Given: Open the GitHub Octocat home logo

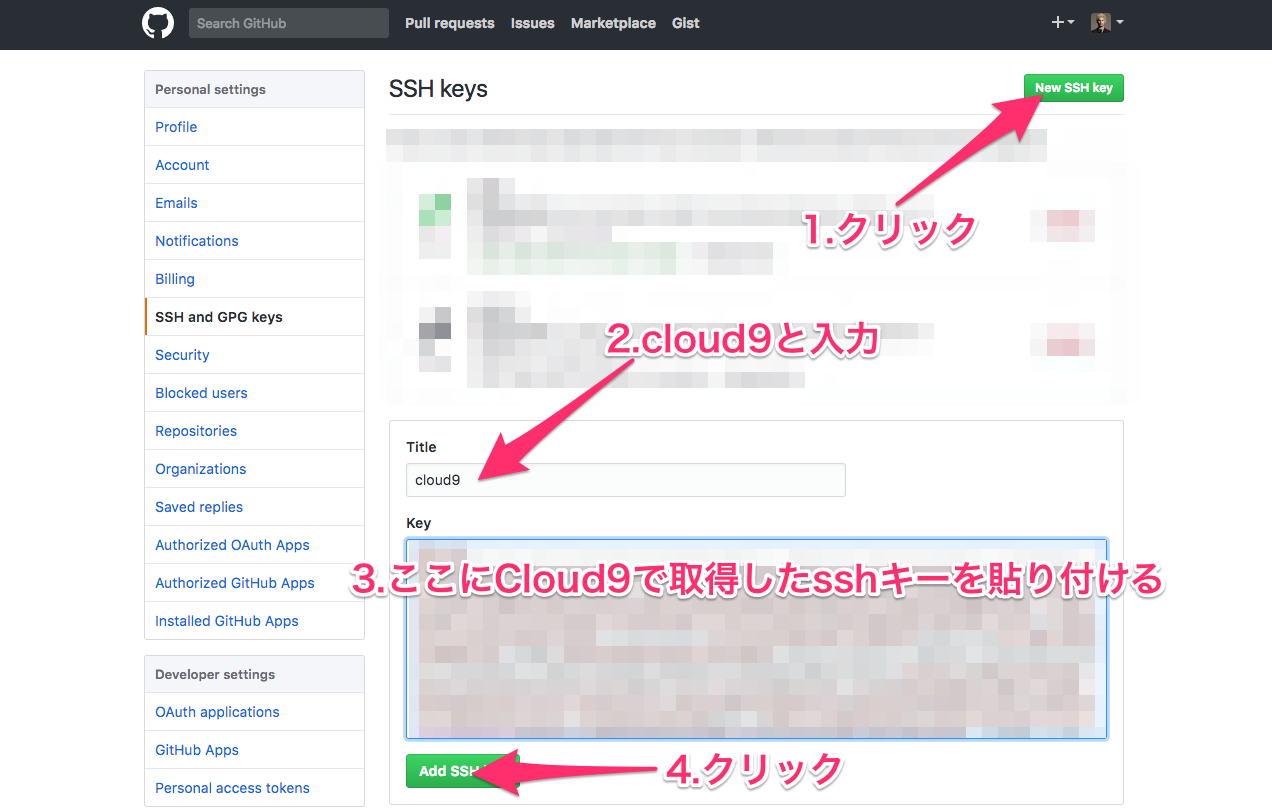Looking at the screenshot, I should point(158,23).
